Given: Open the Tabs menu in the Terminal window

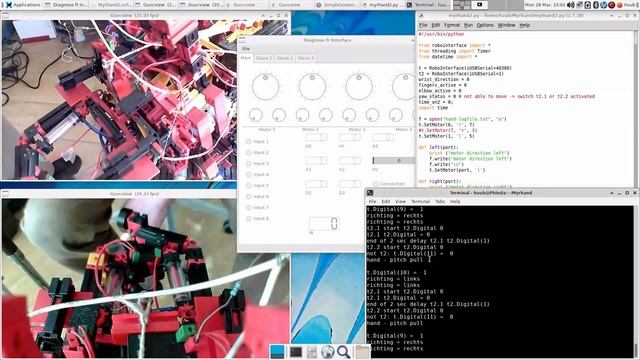Looking at the screenshot, I should [x=440, y=202].
